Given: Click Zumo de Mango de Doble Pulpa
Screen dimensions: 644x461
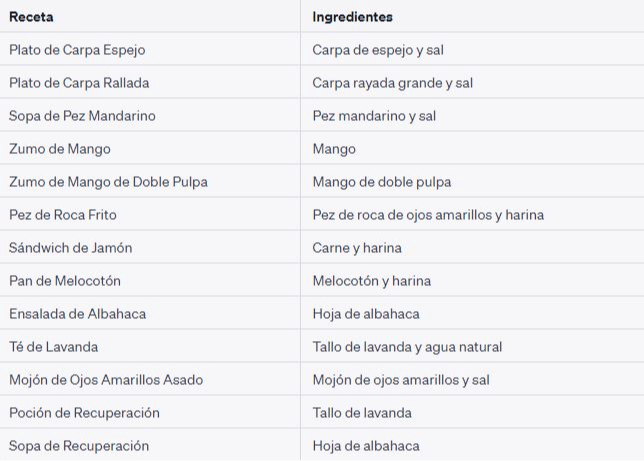Looking at the screenshot, I should [x=108, y=182].
